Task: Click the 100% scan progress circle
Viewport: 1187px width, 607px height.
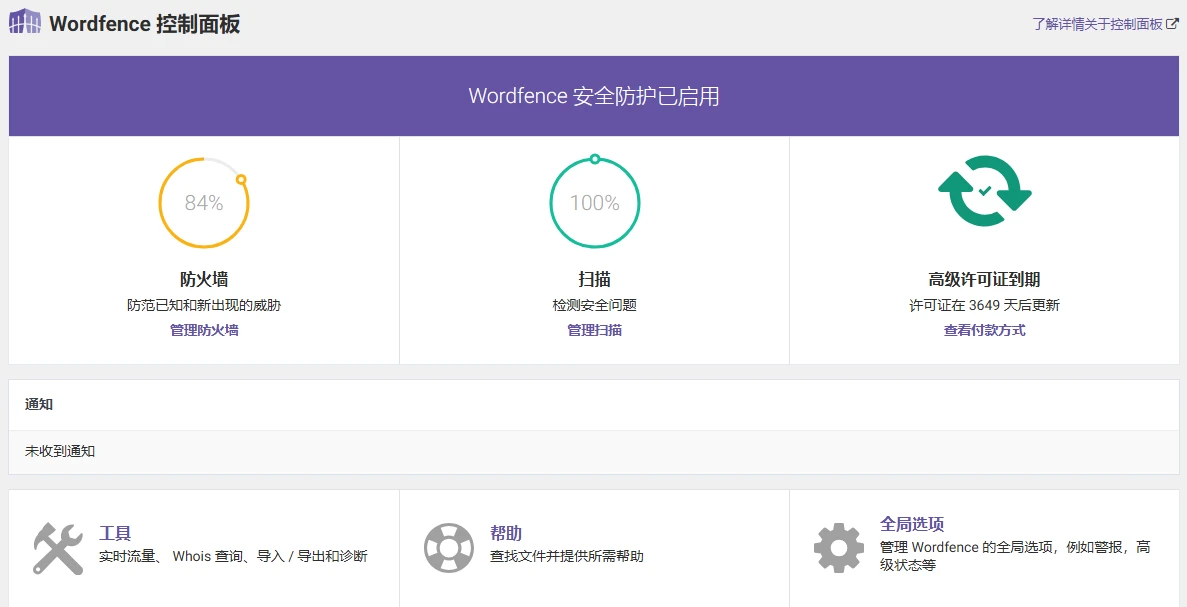Action: (x=594, y=202)
